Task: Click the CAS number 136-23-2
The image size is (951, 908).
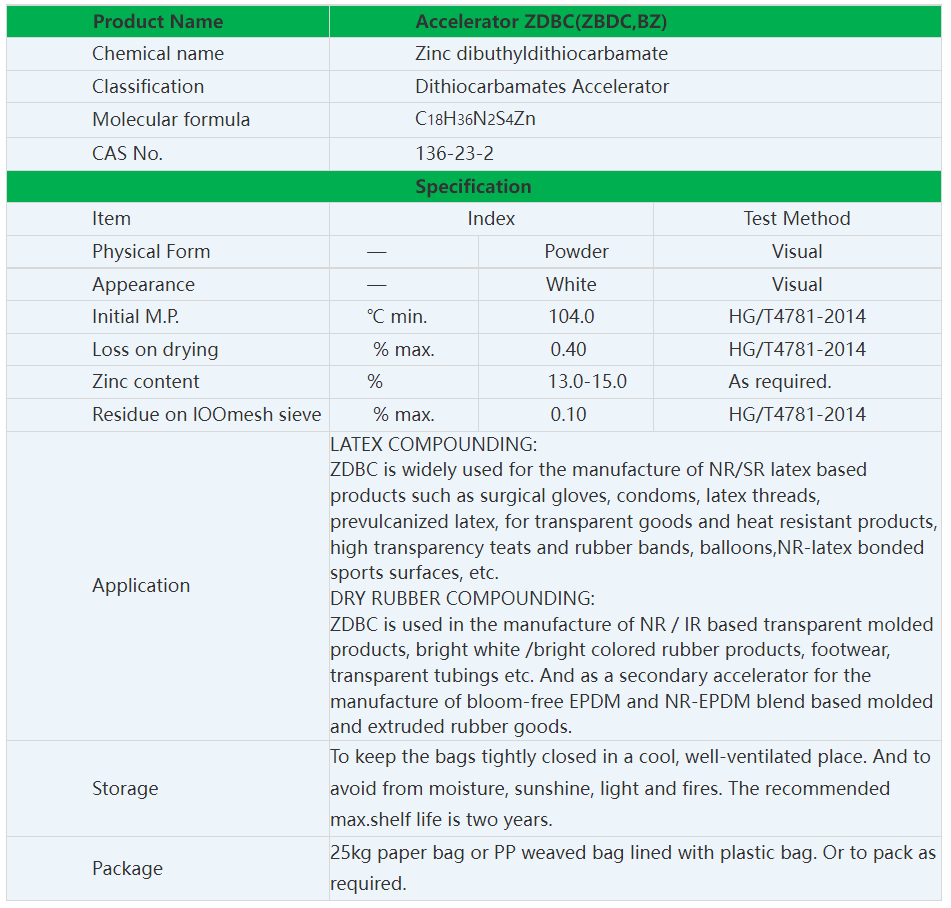Action: pos(454,154)
